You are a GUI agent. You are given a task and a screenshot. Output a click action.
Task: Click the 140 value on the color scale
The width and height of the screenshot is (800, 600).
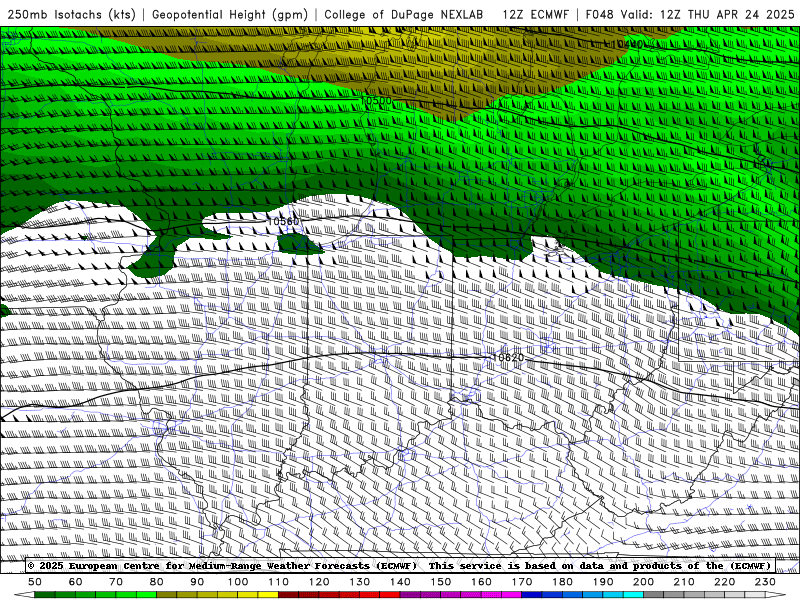coord(400,582)
